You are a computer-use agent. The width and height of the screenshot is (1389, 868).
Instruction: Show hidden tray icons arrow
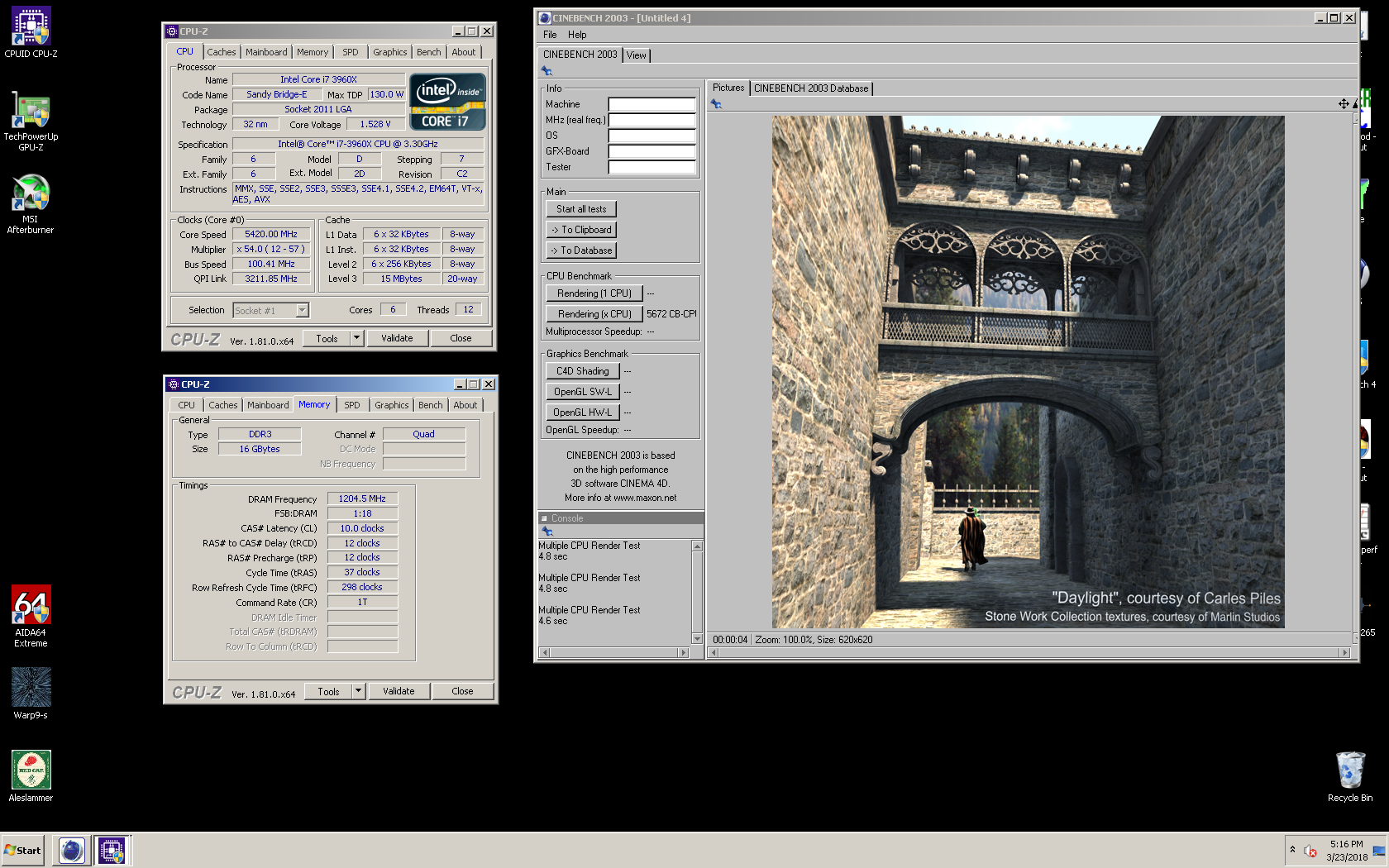(1292, 850)
